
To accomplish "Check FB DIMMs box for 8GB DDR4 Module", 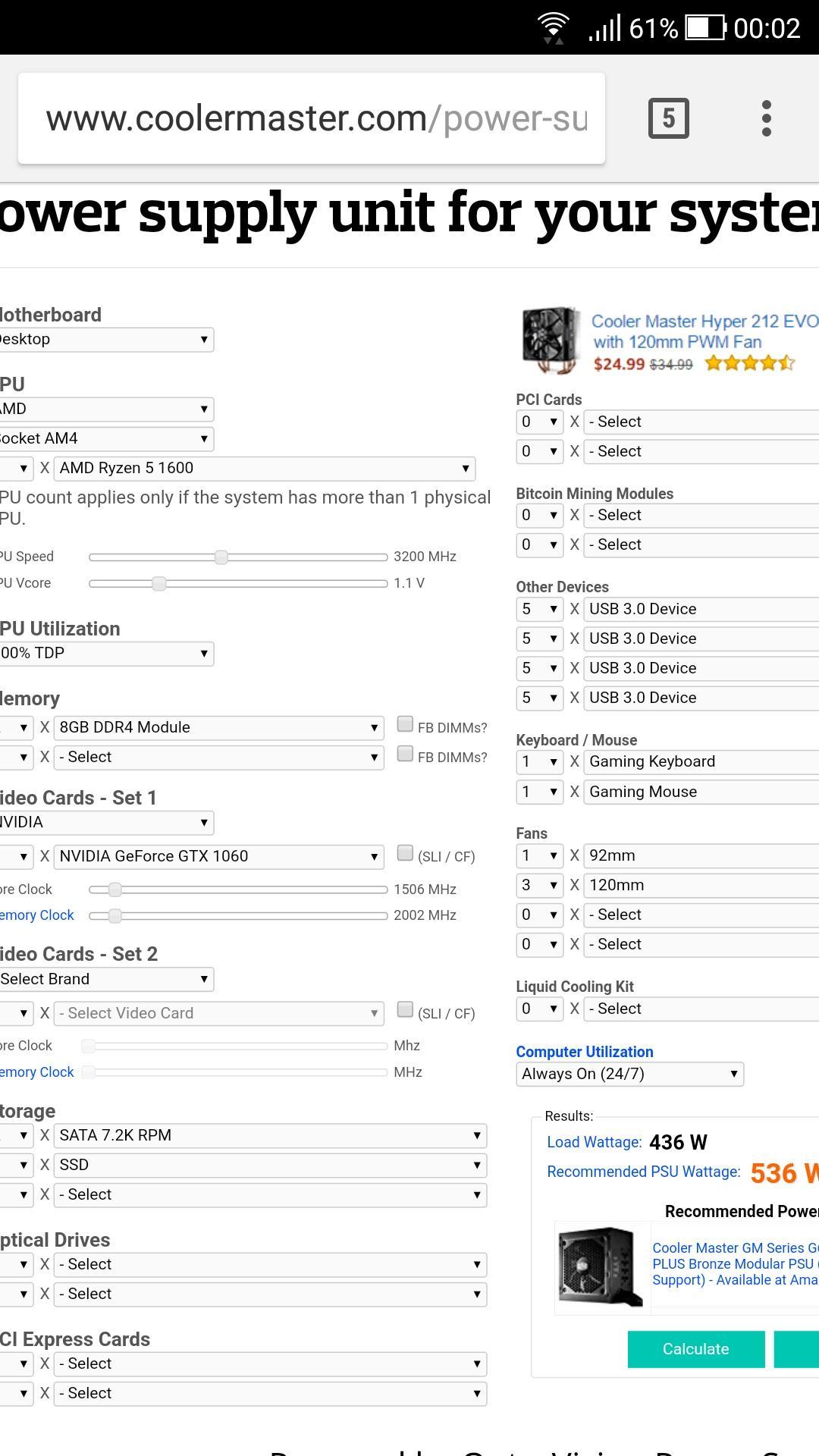I will coord(405,724).
